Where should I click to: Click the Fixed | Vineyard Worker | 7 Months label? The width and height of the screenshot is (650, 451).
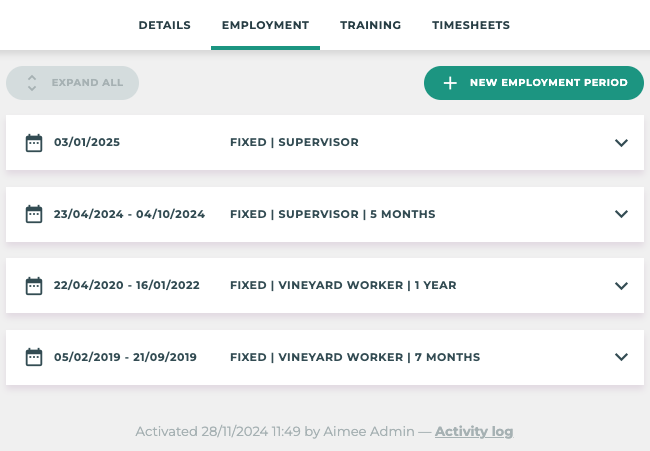click(x=354, y=357)
